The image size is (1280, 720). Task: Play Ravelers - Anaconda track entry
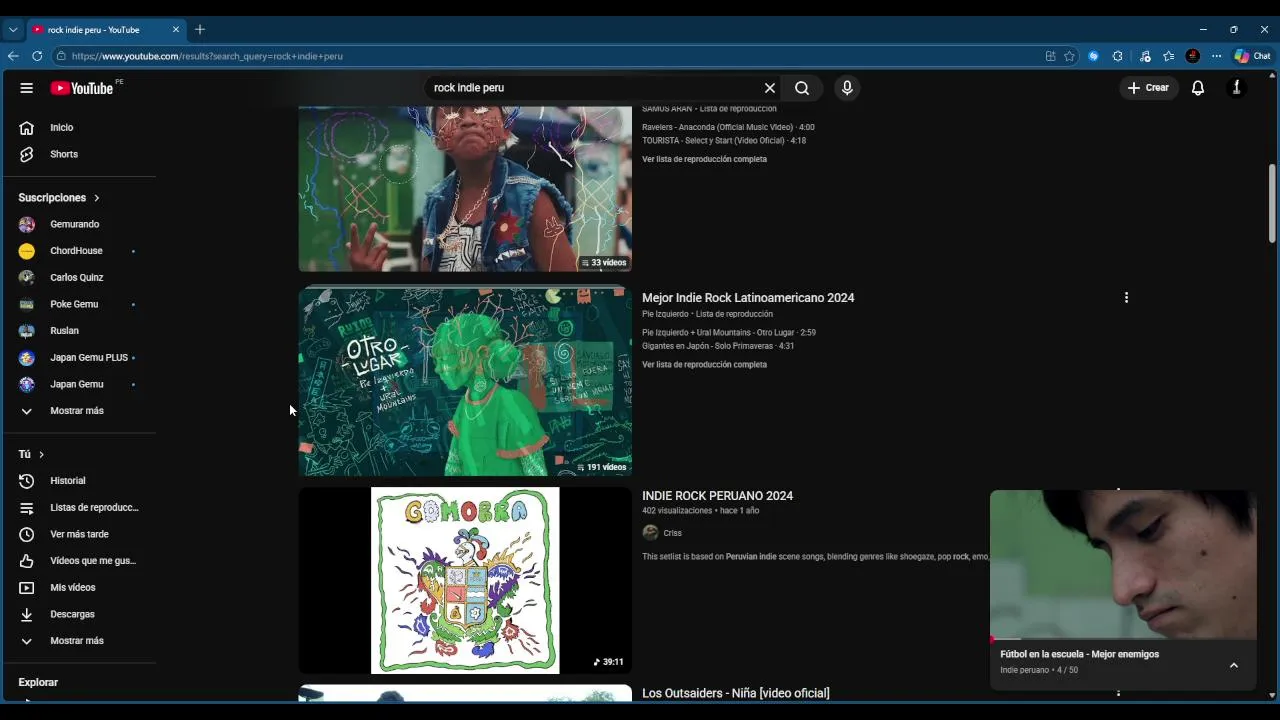728,127
